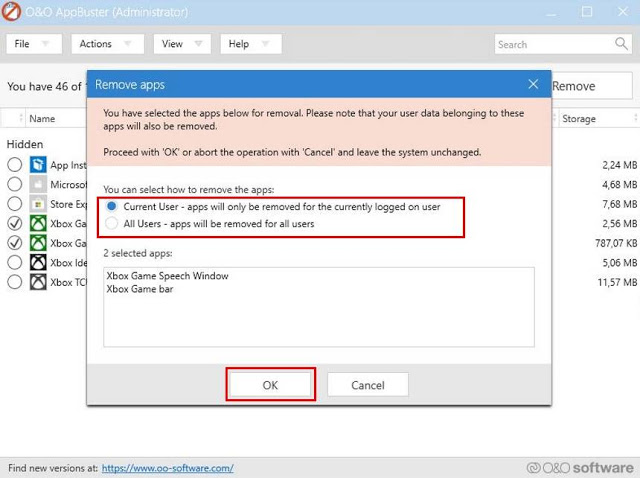Select Current User removal option
640x478 pixels.
(x=111, y=207)
